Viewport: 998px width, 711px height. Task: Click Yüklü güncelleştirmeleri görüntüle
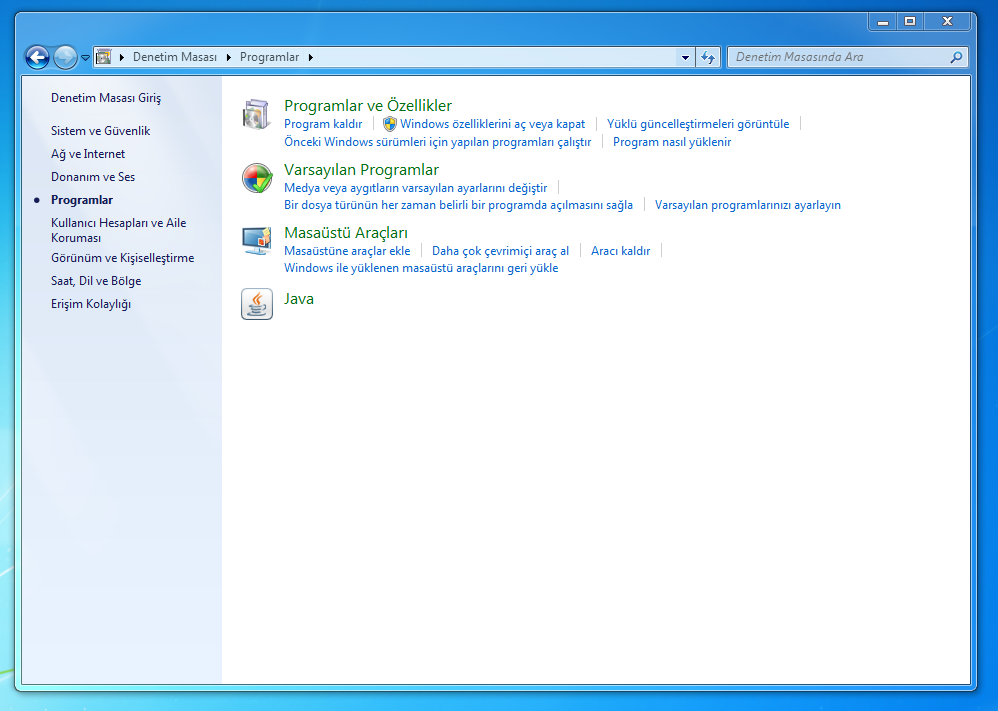coord(698,124)
